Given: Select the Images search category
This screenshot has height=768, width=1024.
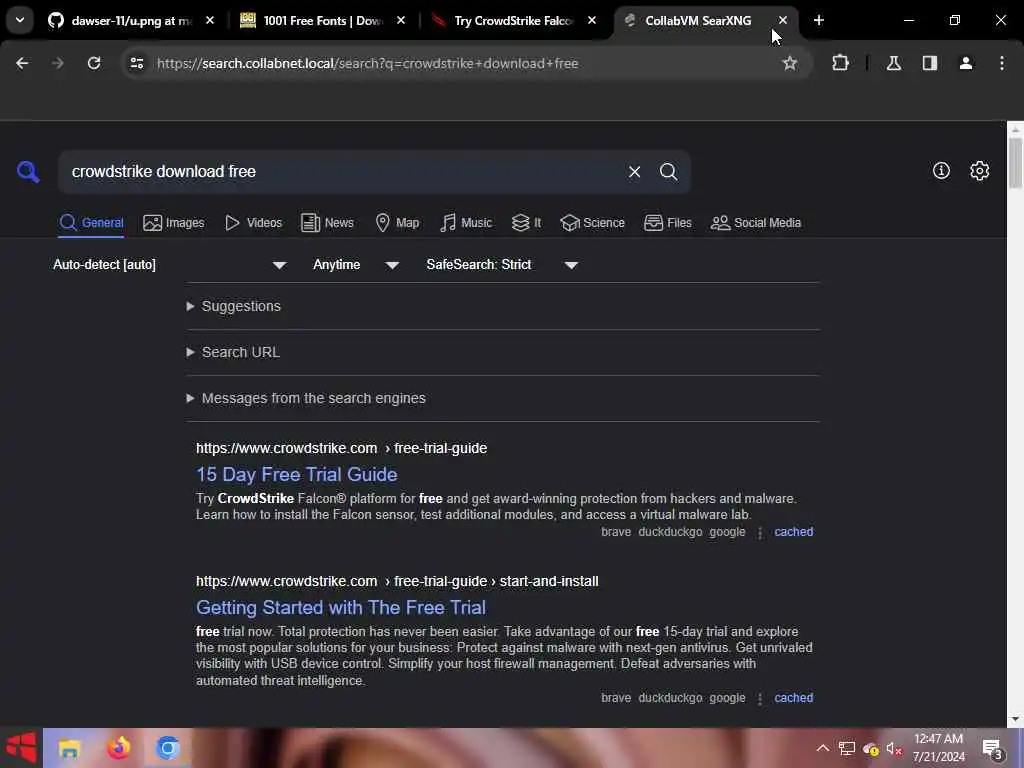Looking at the screenshot, I should 174,223.
